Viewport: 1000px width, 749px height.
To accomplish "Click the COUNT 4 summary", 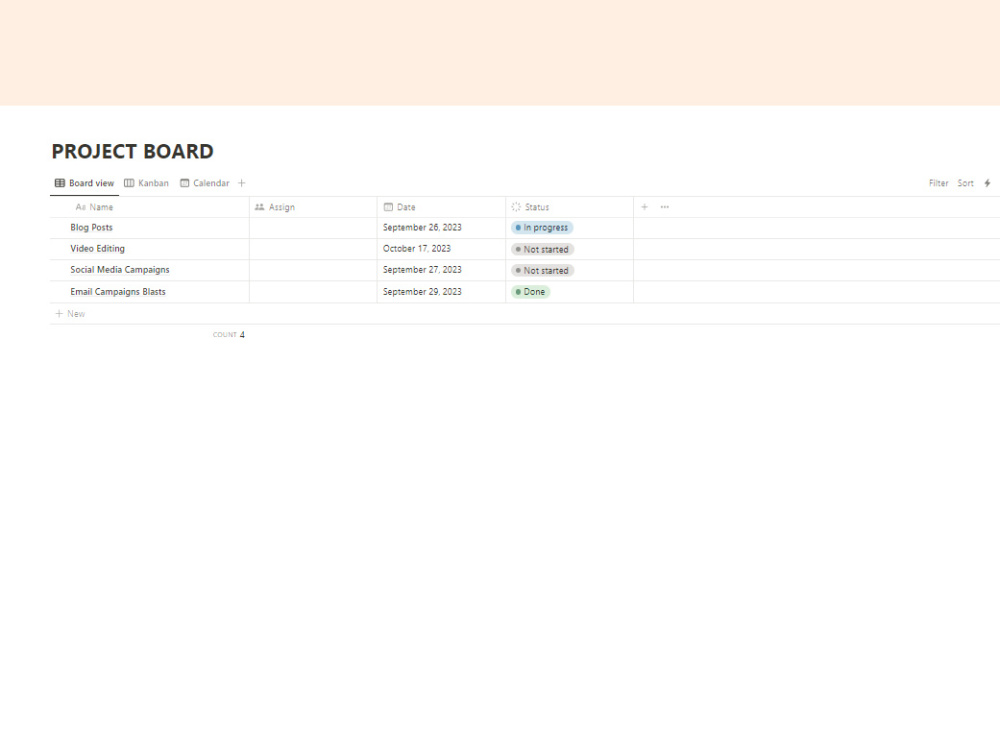I will click(229, 334).
